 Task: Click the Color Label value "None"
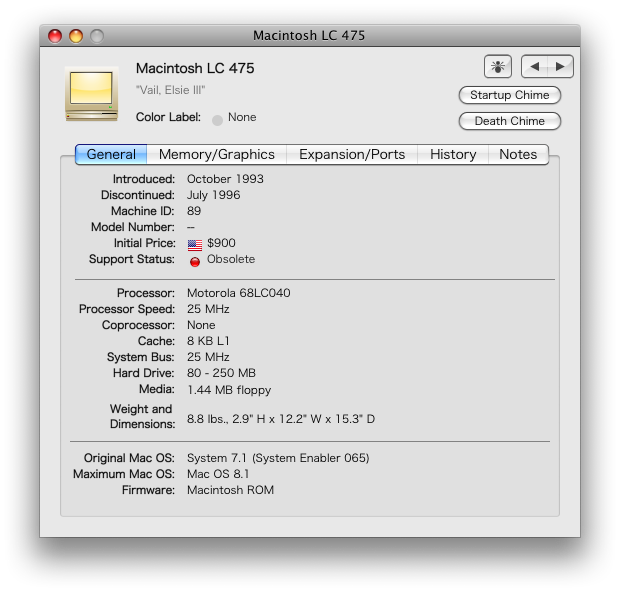click(x=242, y=117)
